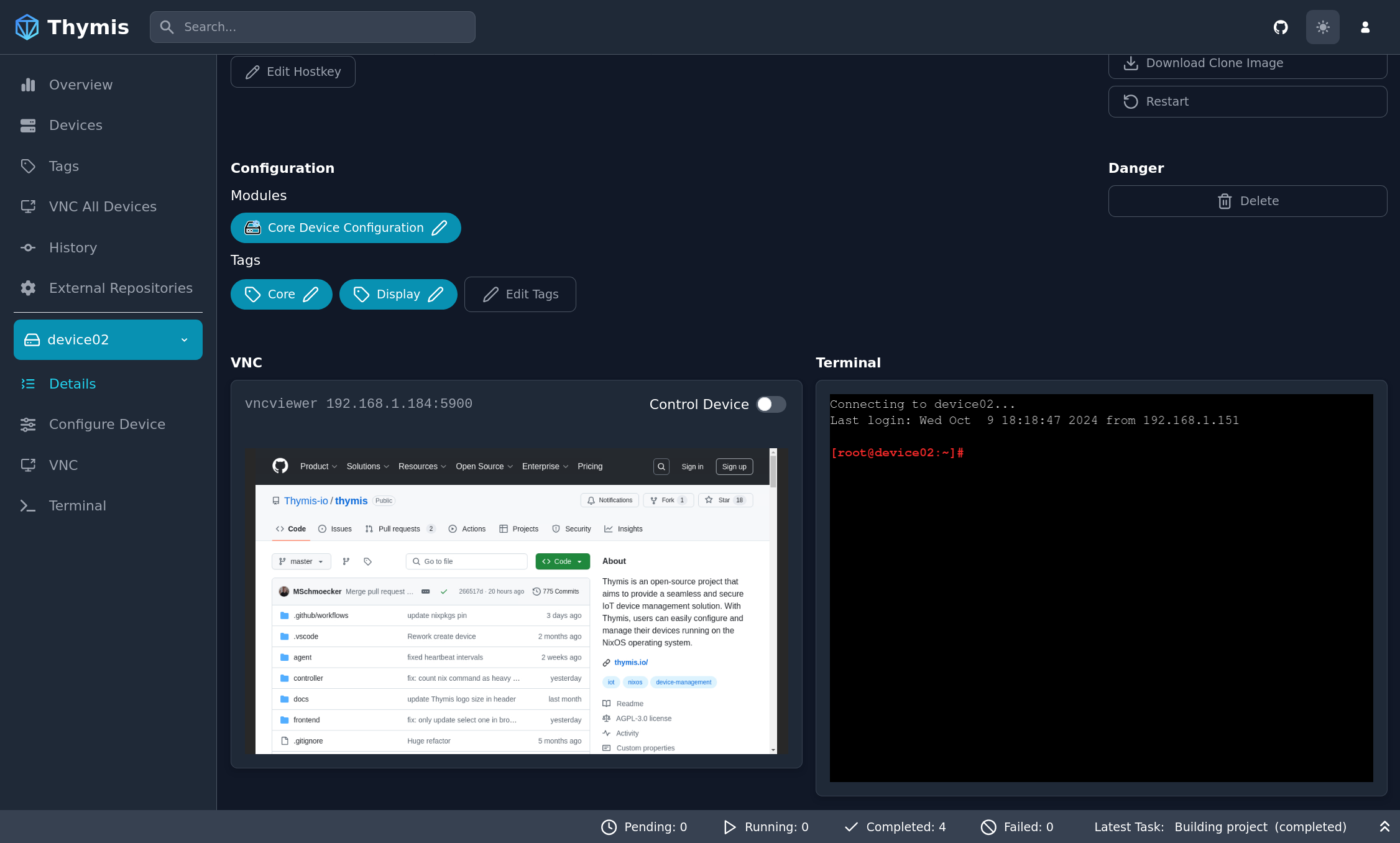Click the GitHub profile icon top right

coord(1281,27)
